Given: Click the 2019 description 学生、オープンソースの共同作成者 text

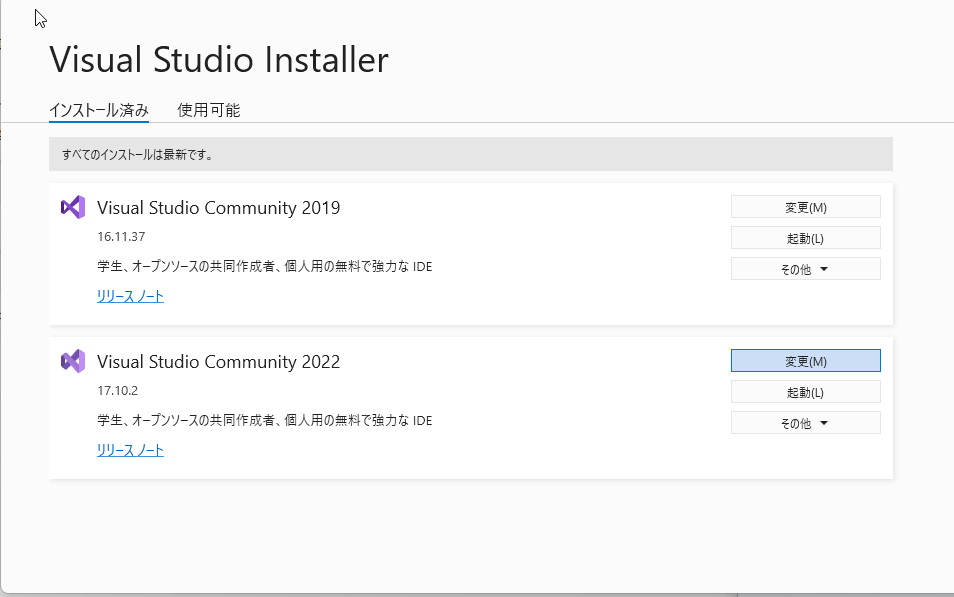Looking at the screenshot, I should tap(264, 267).
